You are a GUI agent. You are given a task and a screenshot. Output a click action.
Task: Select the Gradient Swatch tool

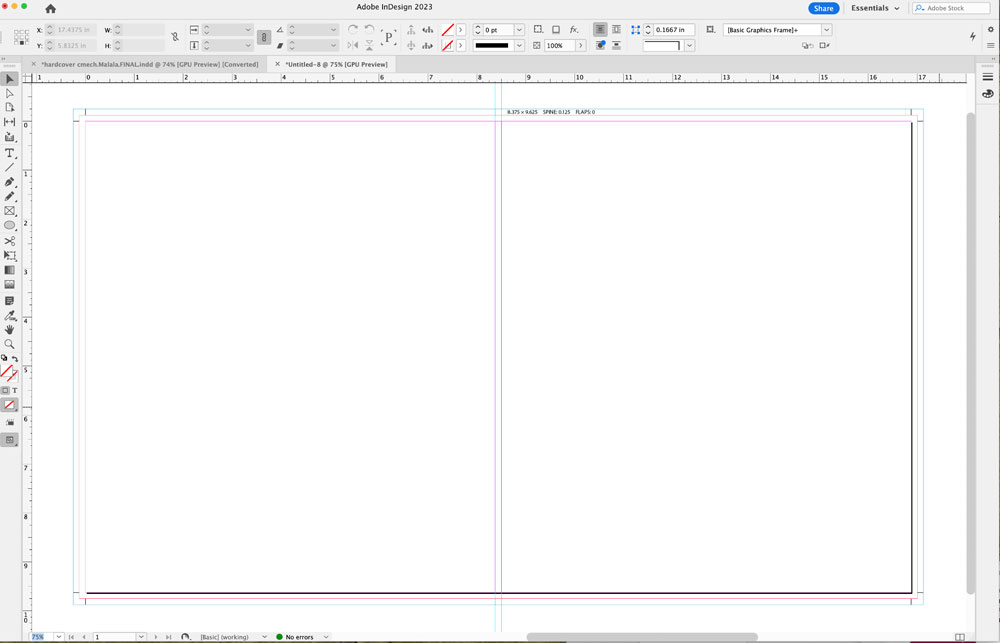point(9,270)
